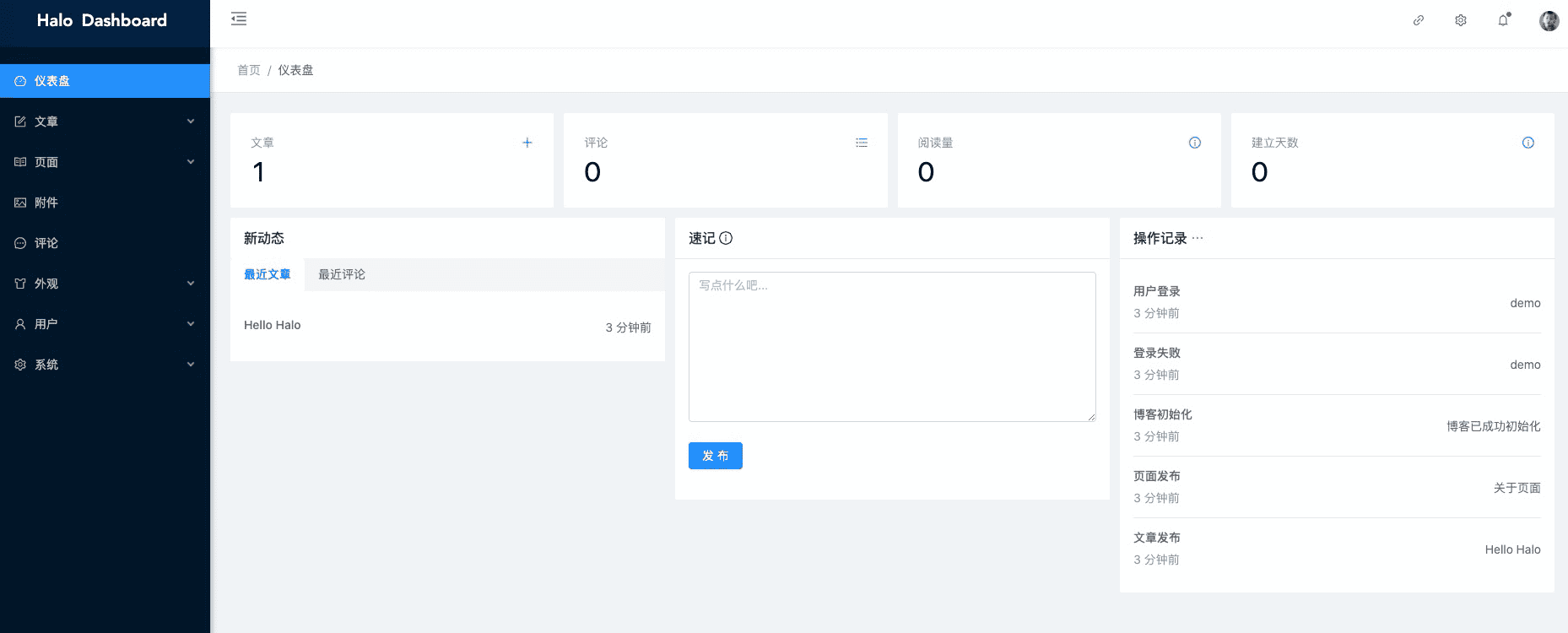Viewport: 1568px width, 633px height.
Task: Click the 3 分钟前 time on the Hello Halo post
Action: [x=628, y=327]
